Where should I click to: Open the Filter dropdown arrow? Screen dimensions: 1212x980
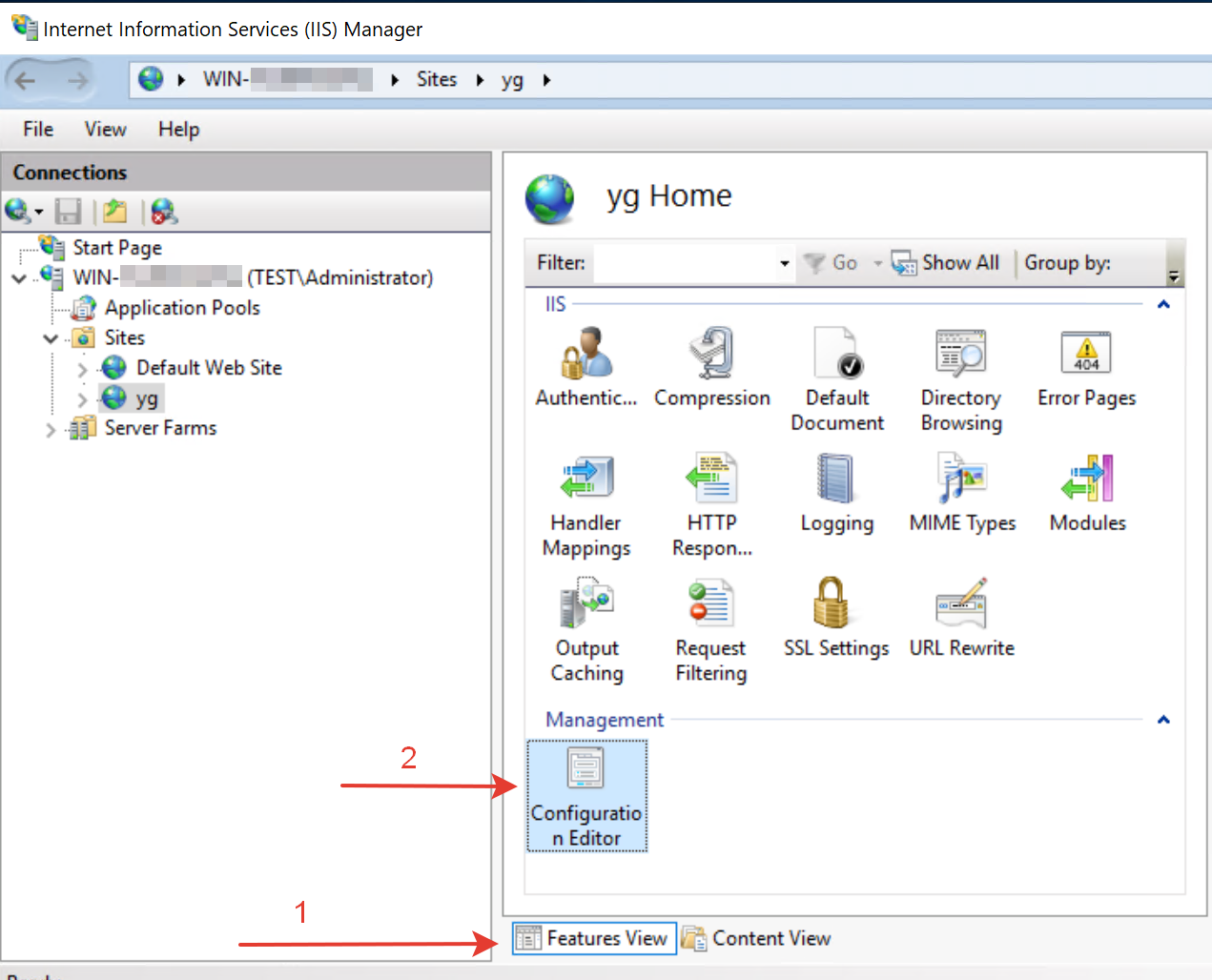(x=784, y=263)
